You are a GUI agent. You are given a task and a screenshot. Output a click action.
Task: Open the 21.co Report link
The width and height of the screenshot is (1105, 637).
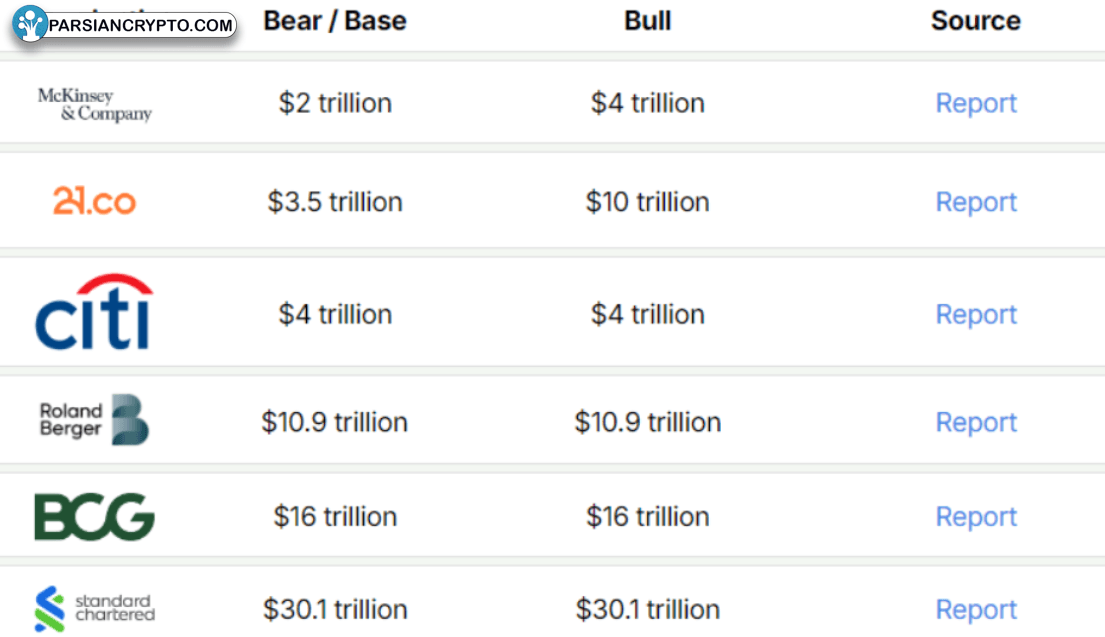[976, 202]
